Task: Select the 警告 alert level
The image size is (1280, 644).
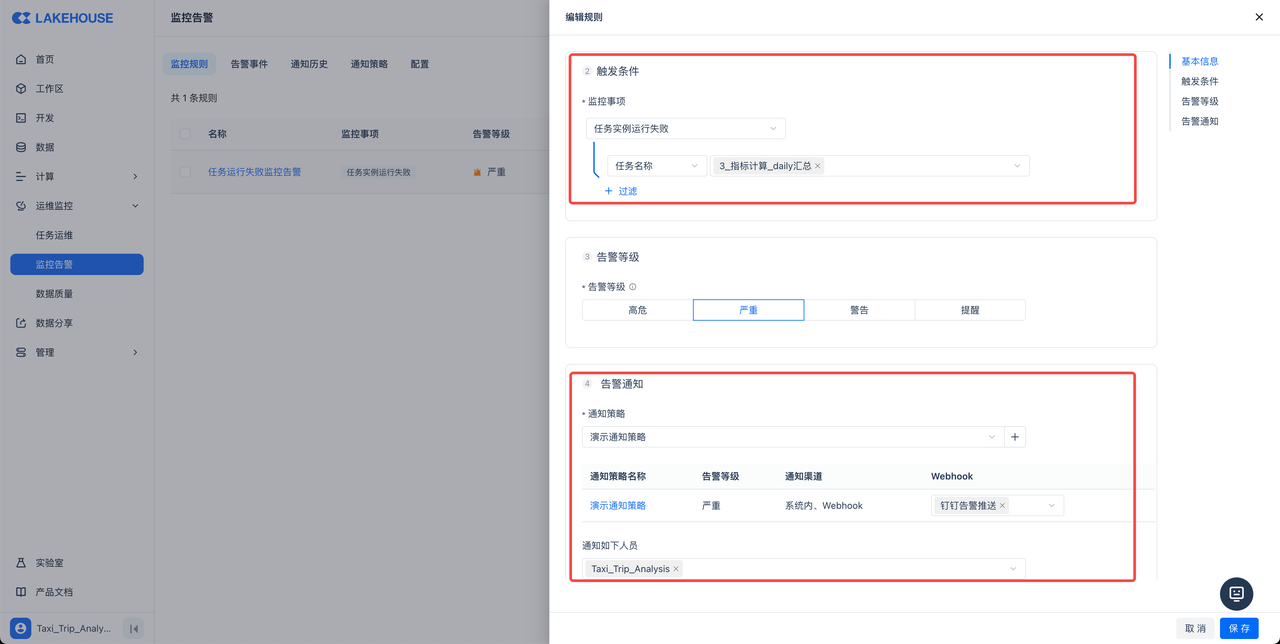Action: [x=859, y=310]
